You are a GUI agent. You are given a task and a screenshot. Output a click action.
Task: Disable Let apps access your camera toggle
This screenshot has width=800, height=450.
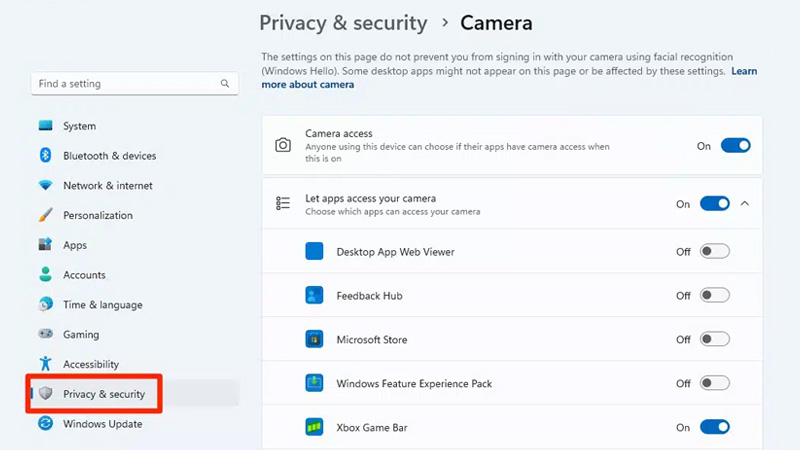[714, 204]
